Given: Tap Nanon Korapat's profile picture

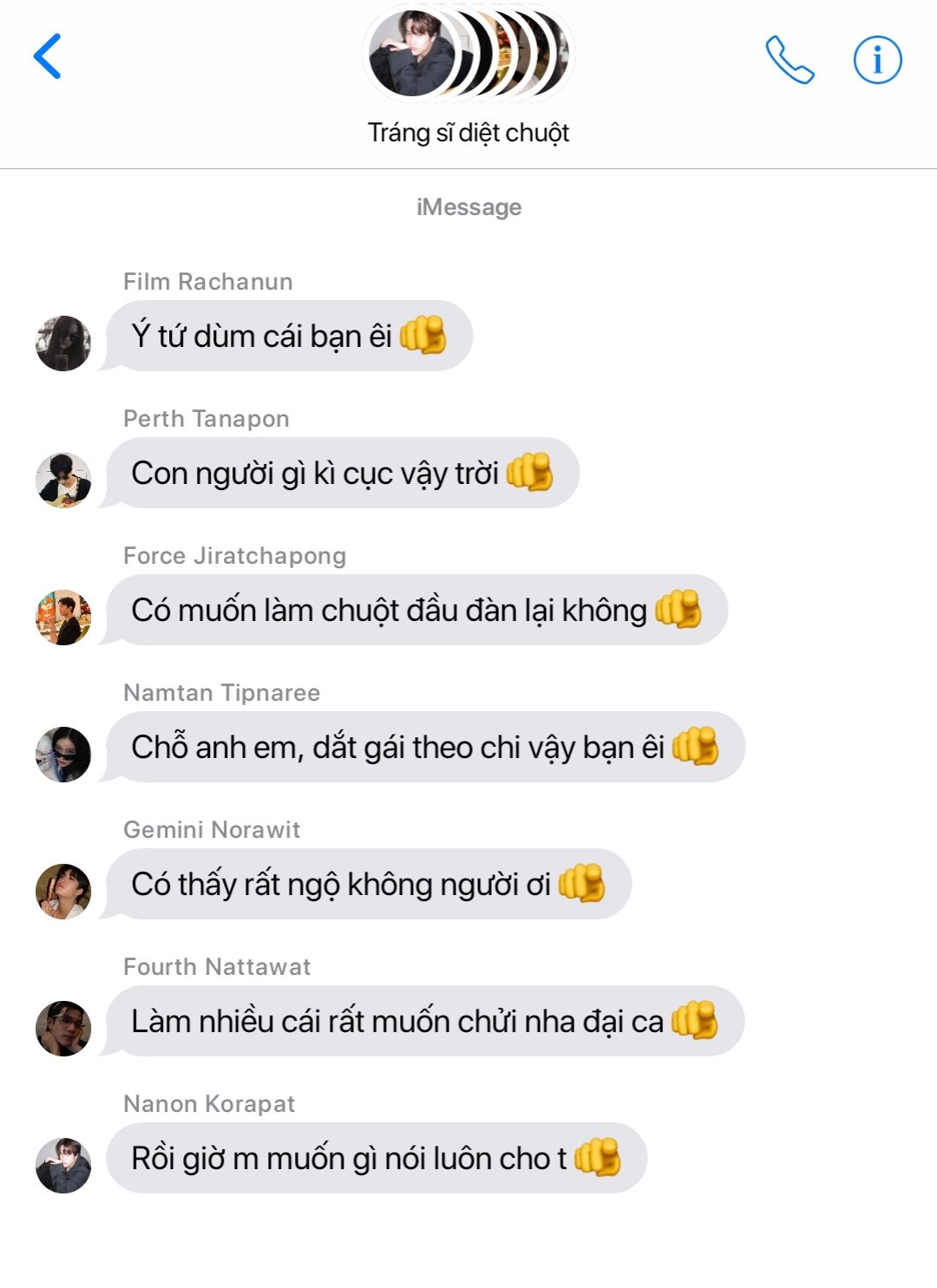Looking at the screenshot, I should (63, 1166).
